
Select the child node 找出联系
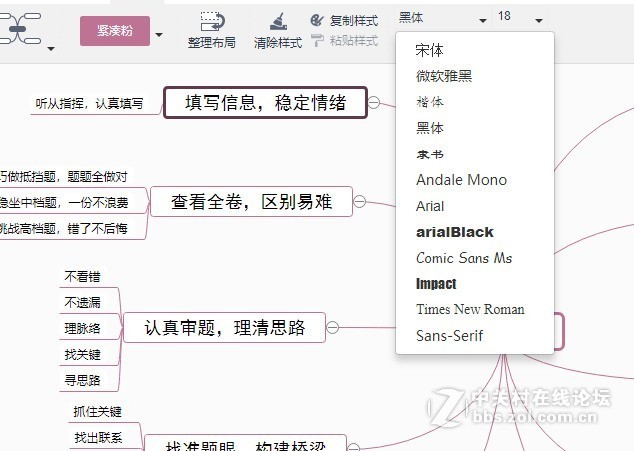[x=98, y=438]
